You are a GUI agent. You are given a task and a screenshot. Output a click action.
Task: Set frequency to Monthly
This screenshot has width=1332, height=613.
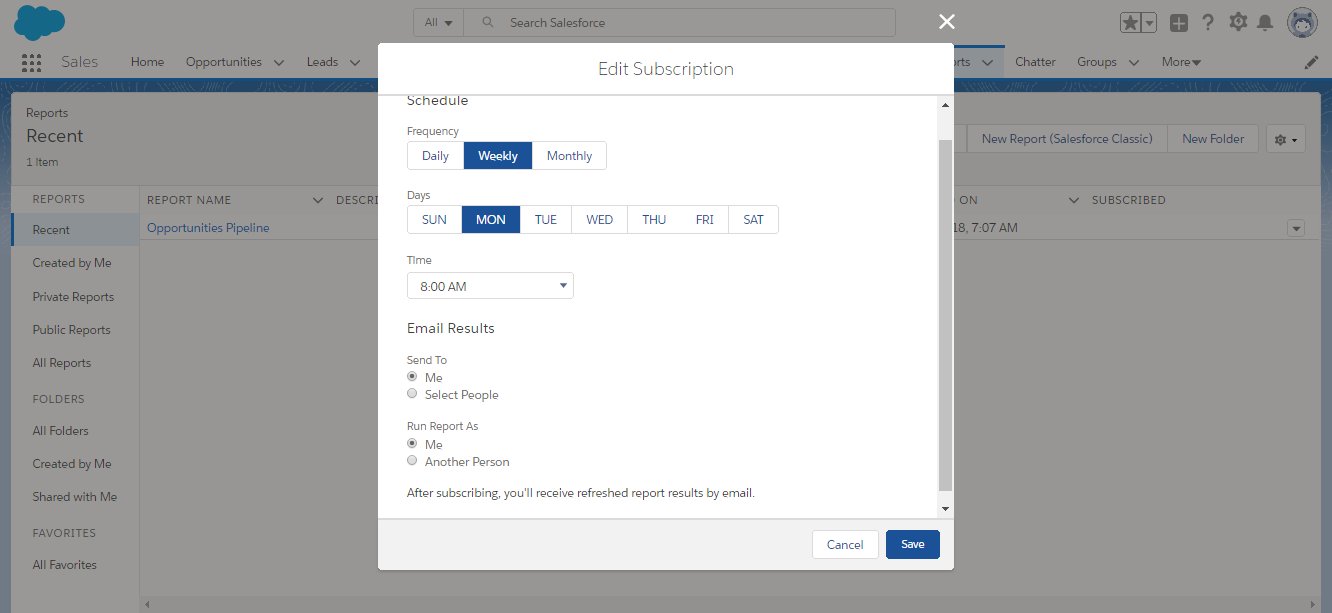click(x=569, y=156)
